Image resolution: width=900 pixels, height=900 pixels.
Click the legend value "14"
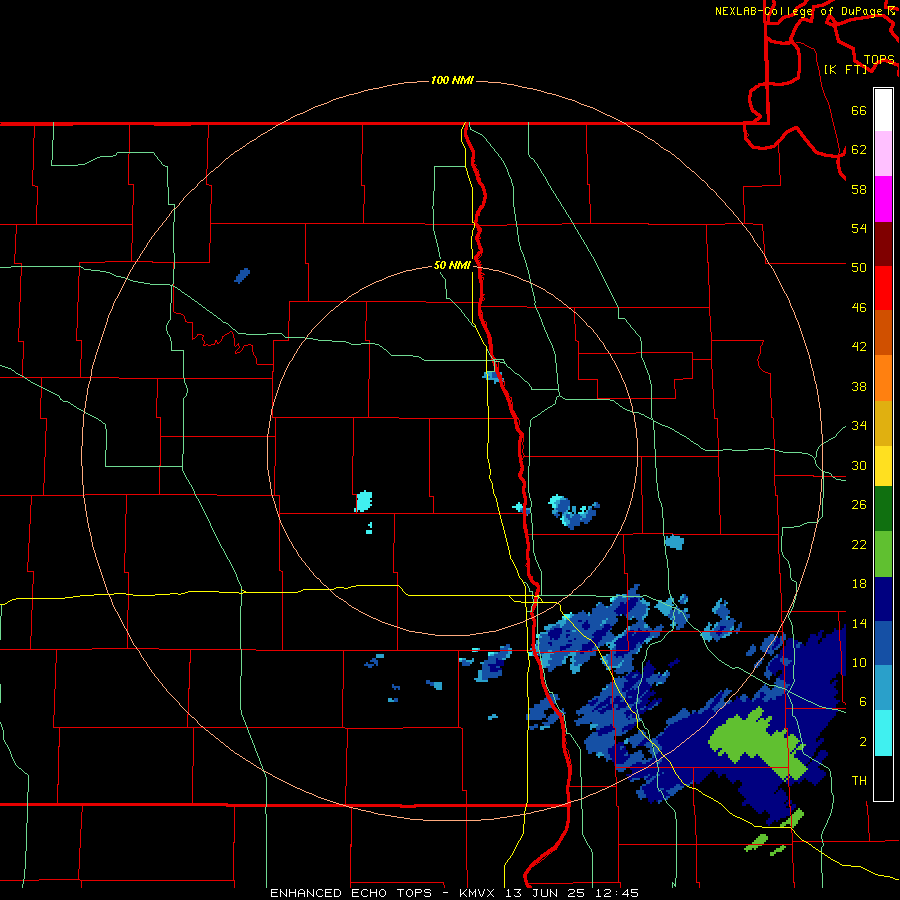pyautogui.click(x=859, y=623)
